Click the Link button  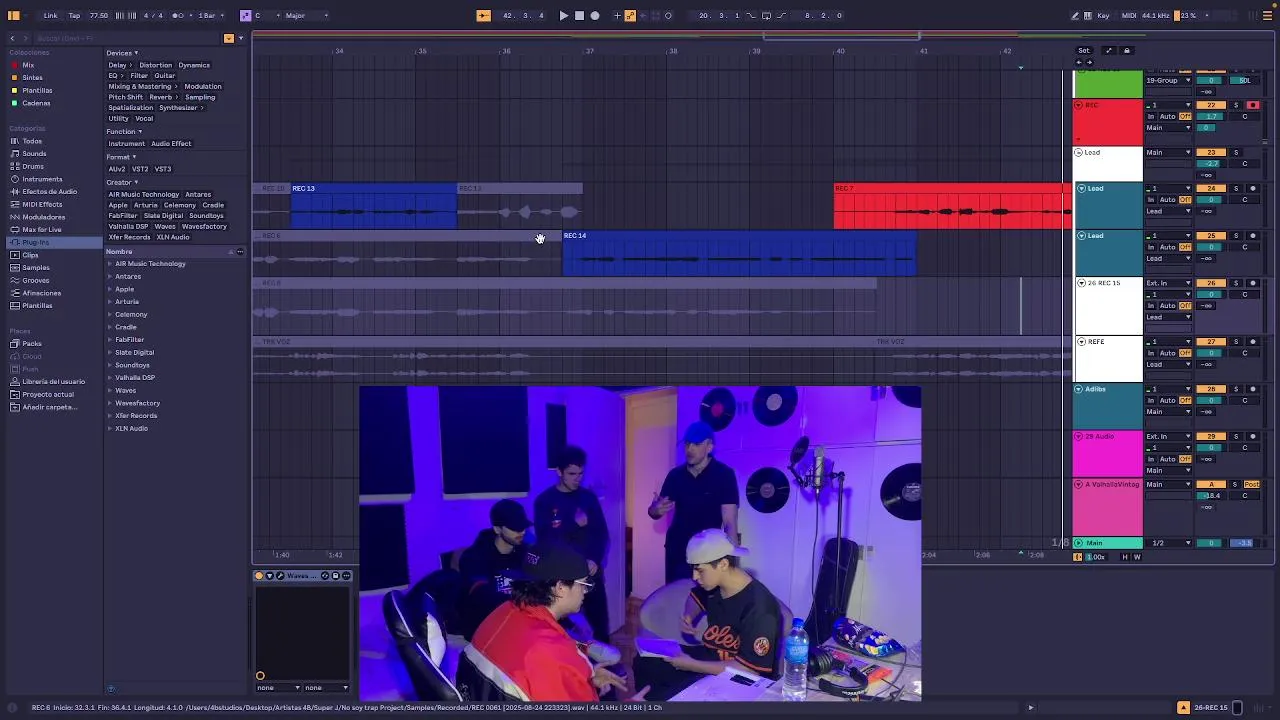[50, 15]
